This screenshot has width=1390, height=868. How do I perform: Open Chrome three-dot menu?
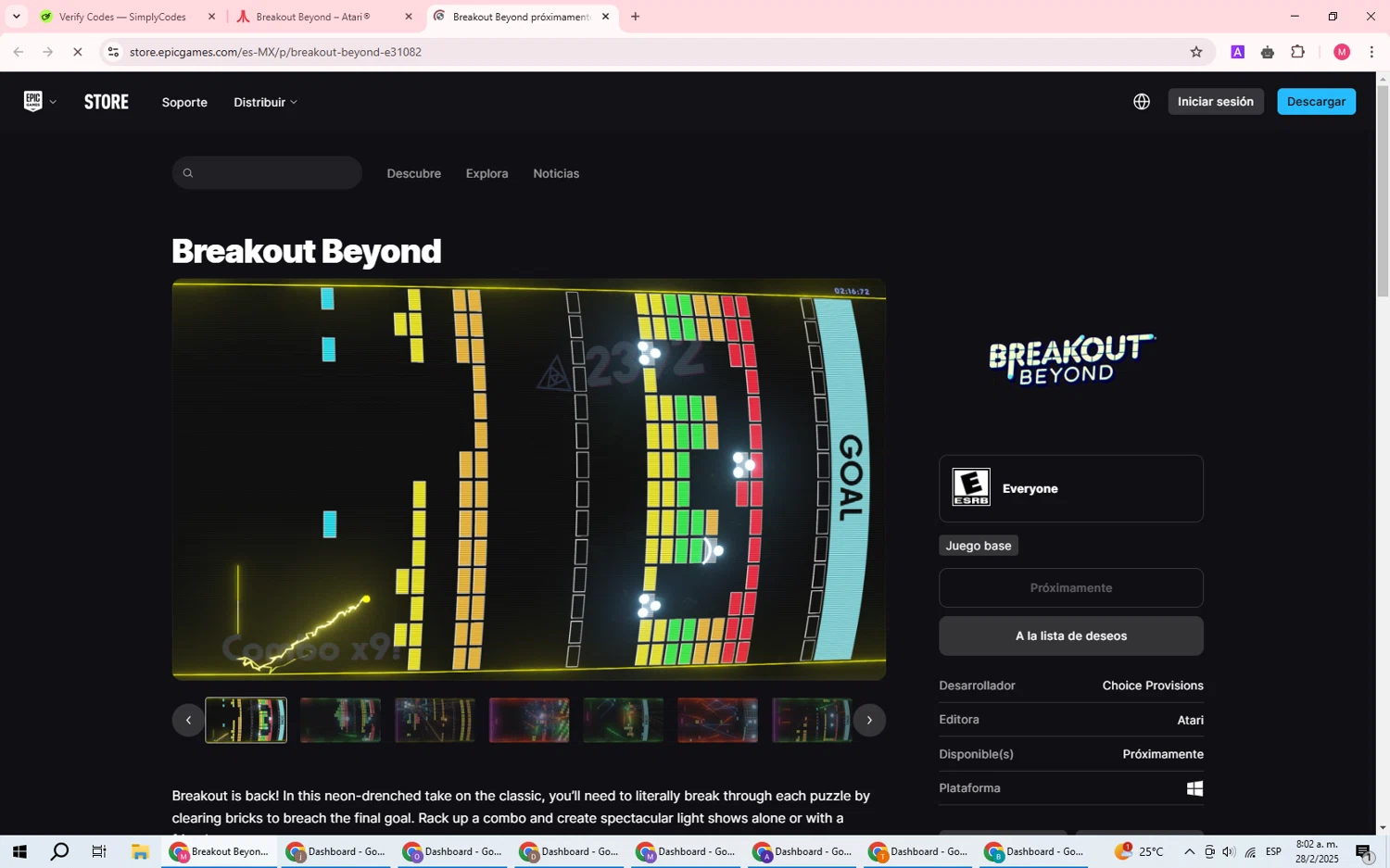1371,52
